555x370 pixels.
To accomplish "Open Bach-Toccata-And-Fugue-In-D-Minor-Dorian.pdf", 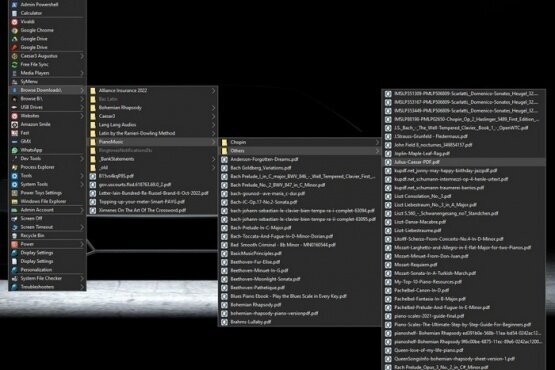I will (299, 236).
